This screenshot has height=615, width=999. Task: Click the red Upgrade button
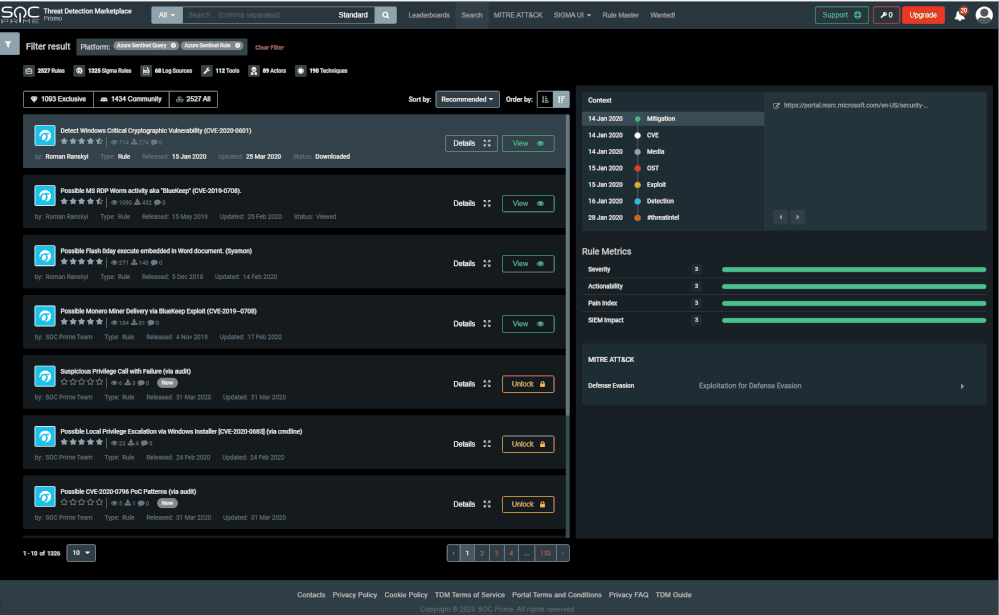pyautogui.click(x=923, y=15)
